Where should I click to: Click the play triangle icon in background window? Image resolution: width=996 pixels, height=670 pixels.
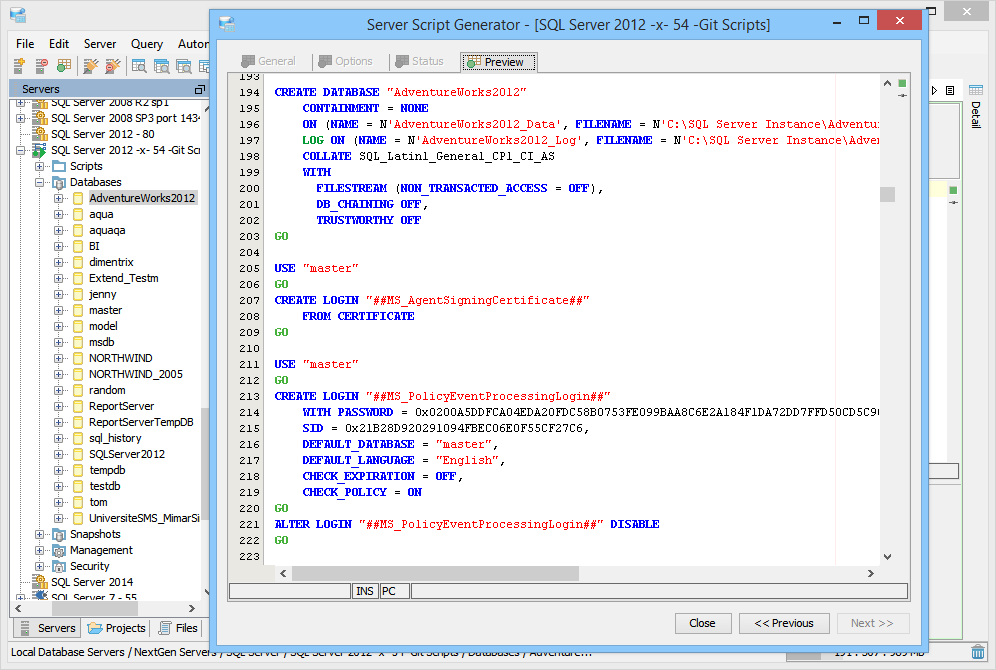click(934, 91)
